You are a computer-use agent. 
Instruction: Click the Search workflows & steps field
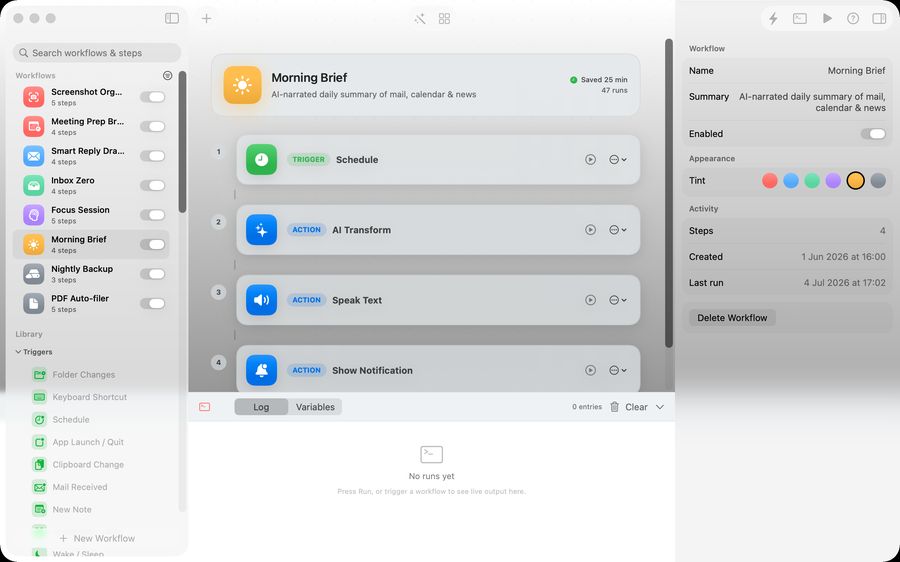point(96,52)
